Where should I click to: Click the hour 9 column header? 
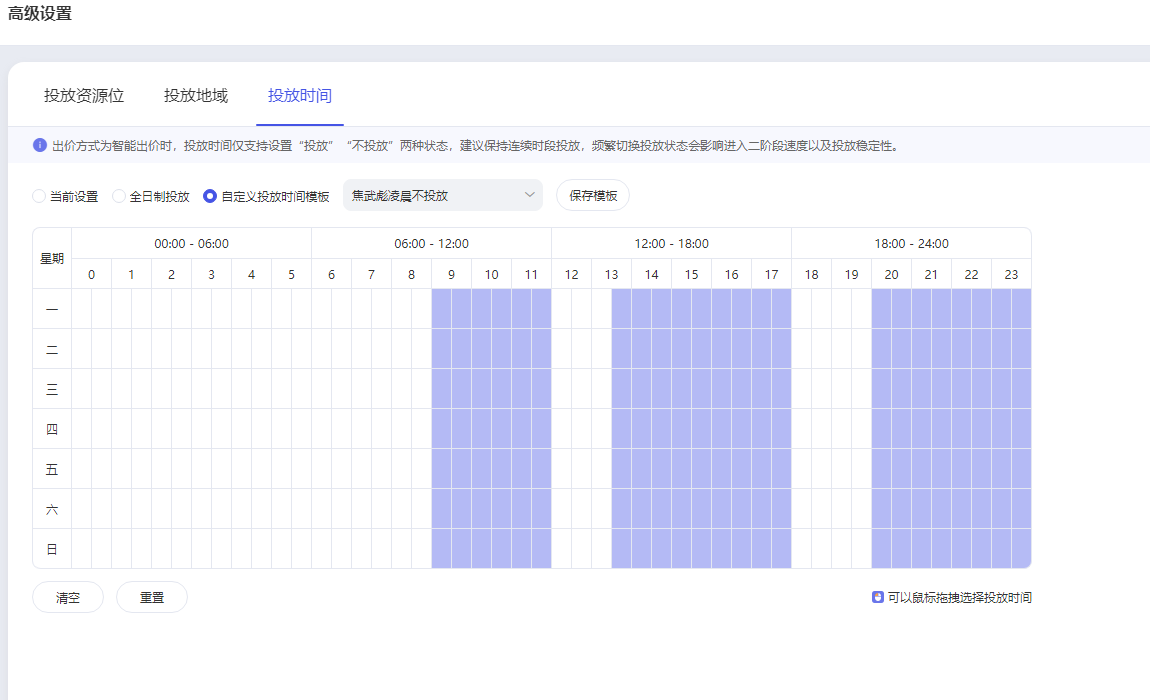coord(451,274)
